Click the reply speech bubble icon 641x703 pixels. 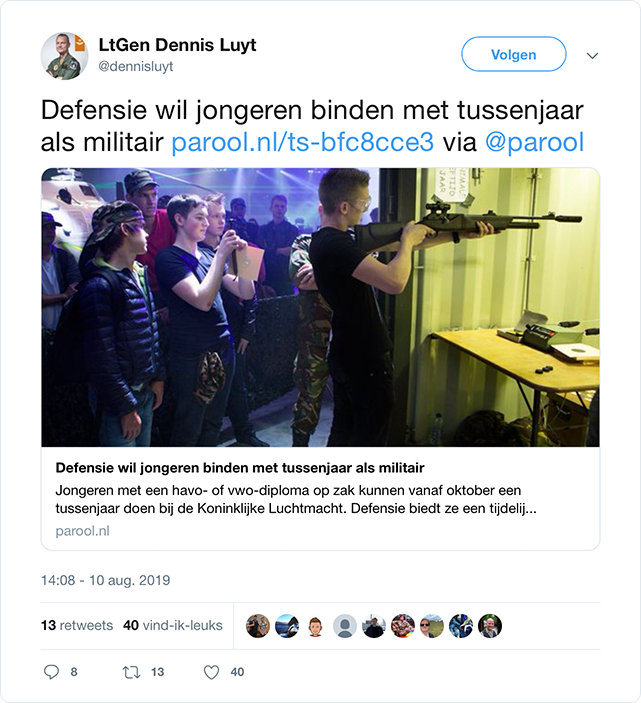(x=51, y=672)
